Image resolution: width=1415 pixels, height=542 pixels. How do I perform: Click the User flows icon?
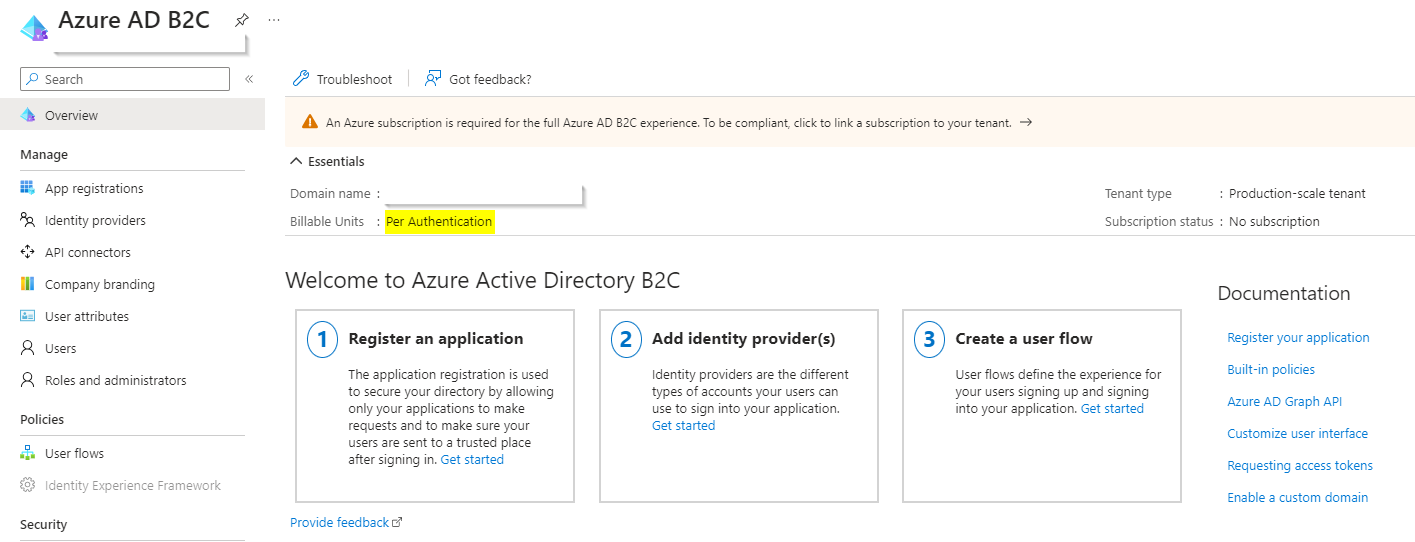click(28, 453)
